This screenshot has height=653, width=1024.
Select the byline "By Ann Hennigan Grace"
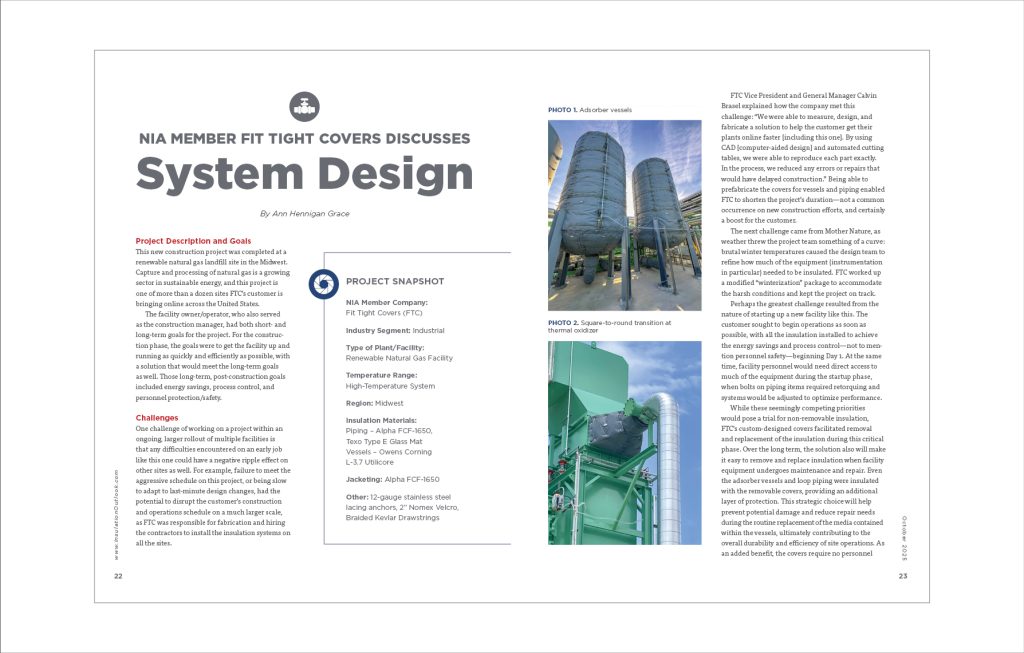point(303,213)
